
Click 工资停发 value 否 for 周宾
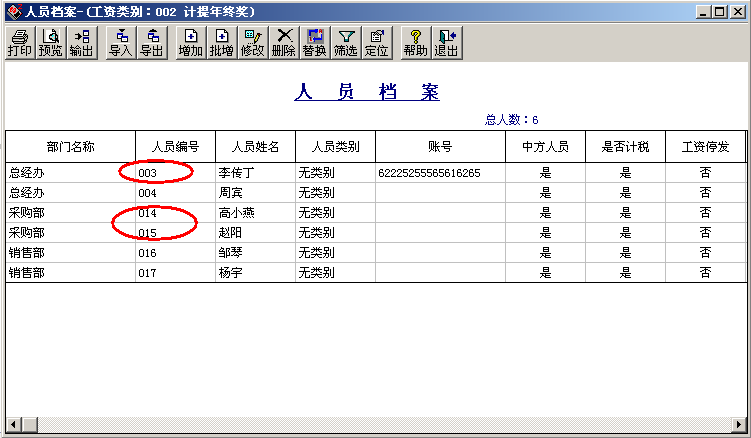click(x=705, y=193)
